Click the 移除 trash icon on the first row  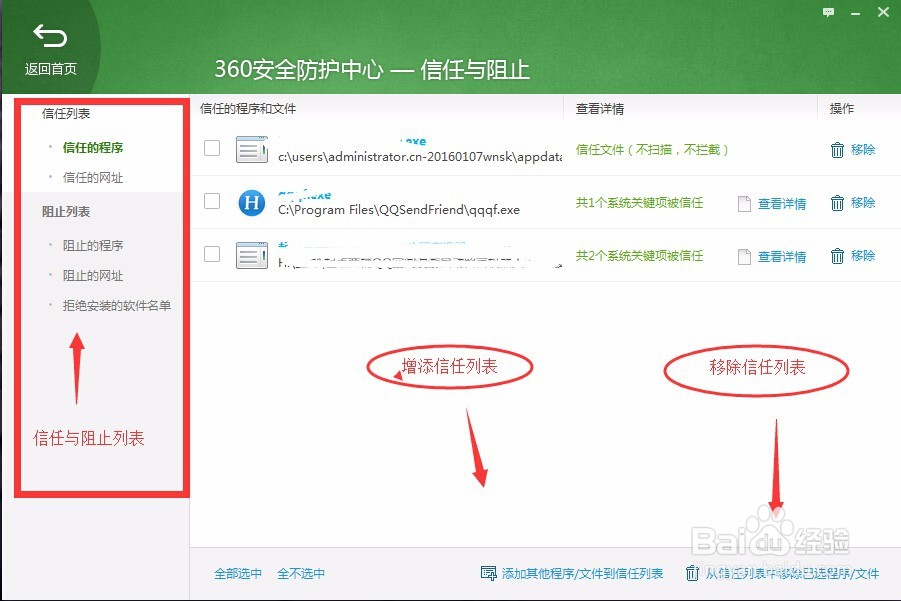point(838,149)
